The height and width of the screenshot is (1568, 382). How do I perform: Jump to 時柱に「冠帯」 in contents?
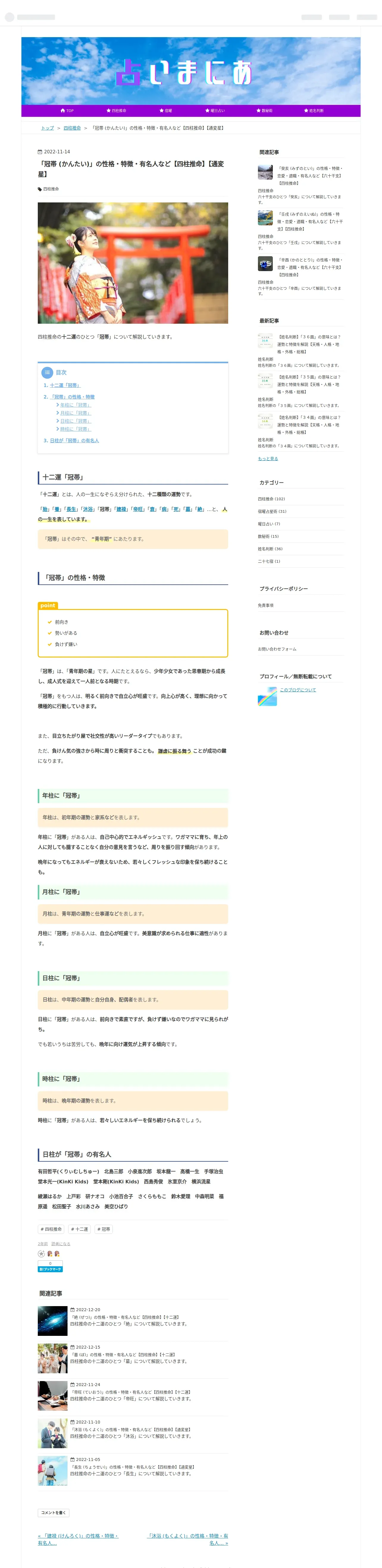(76, 429)
